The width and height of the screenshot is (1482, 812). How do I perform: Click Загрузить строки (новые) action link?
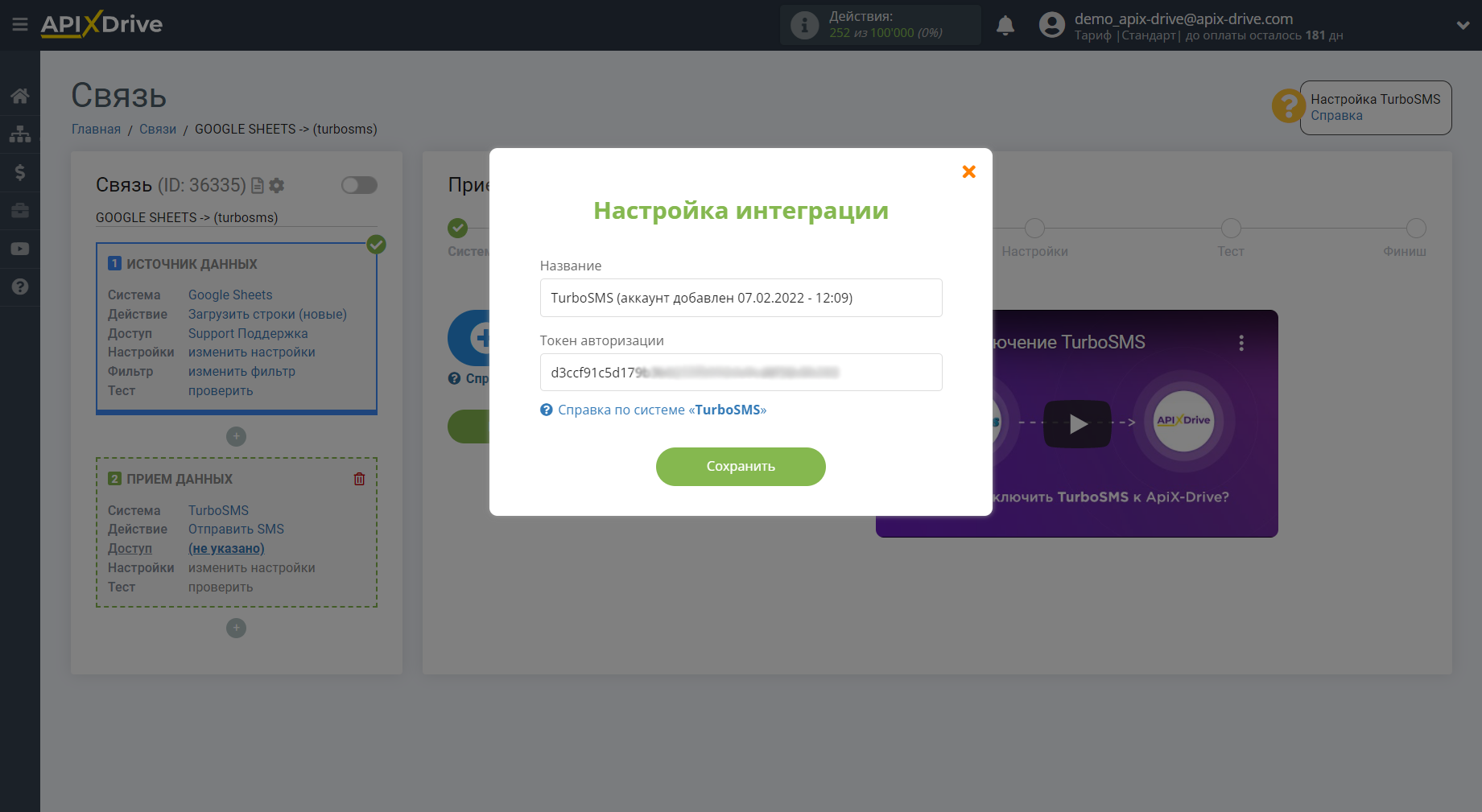267,315
